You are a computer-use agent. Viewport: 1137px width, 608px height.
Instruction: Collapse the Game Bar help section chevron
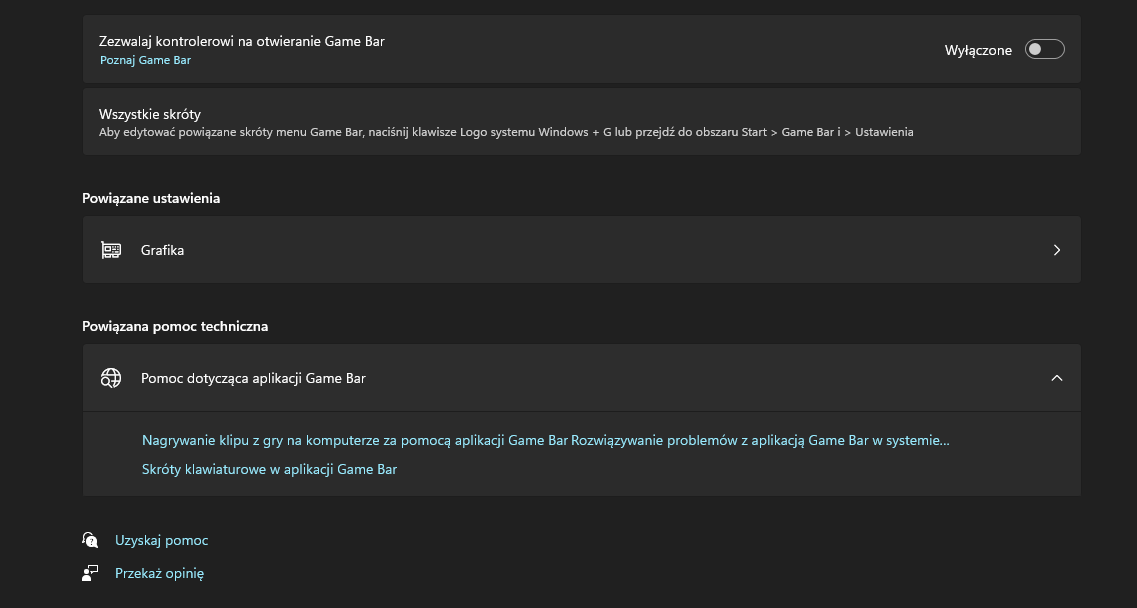1057,378
